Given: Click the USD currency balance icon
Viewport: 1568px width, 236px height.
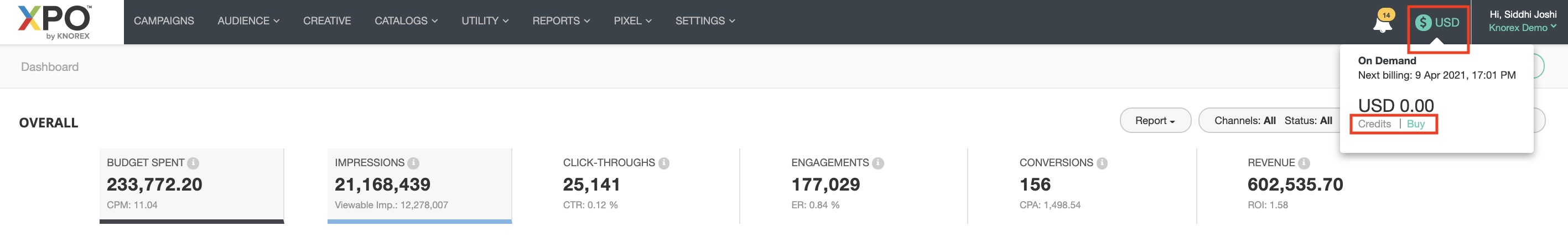Looking at the screenshot, I should point(1437,23).
